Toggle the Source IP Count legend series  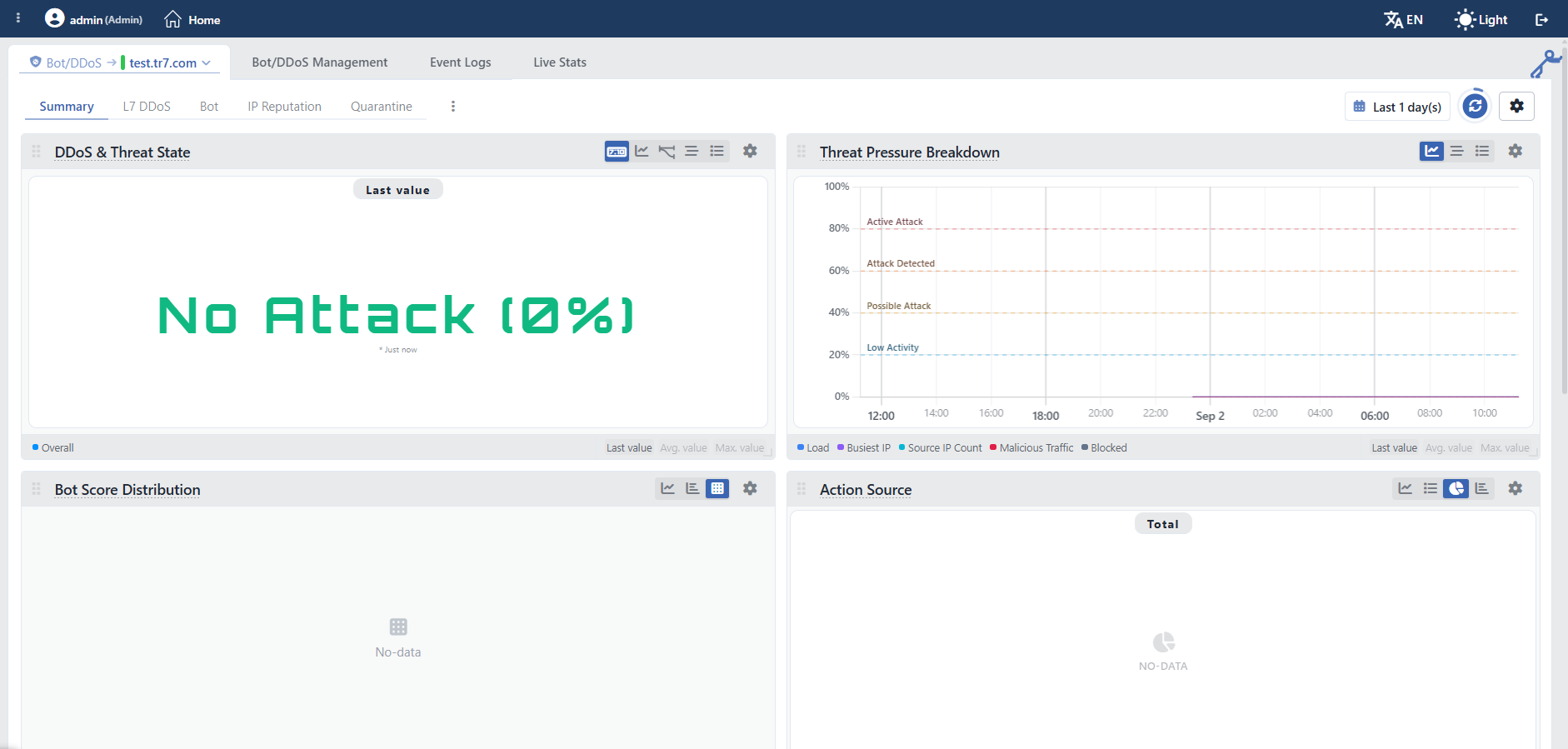pyautogui.click(x=941, y=447)
